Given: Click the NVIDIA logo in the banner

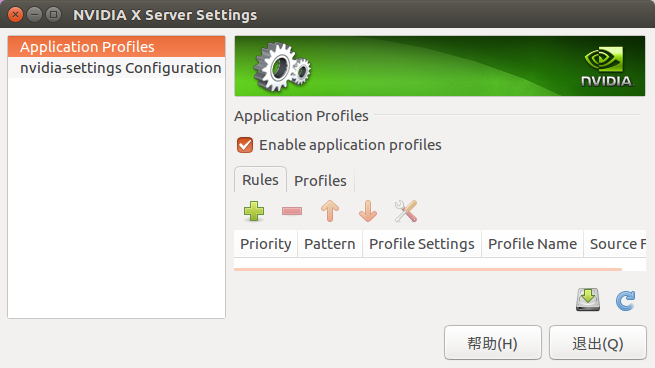Looking at the screenshot, I should pyautogui.click(x=608, y=66).
